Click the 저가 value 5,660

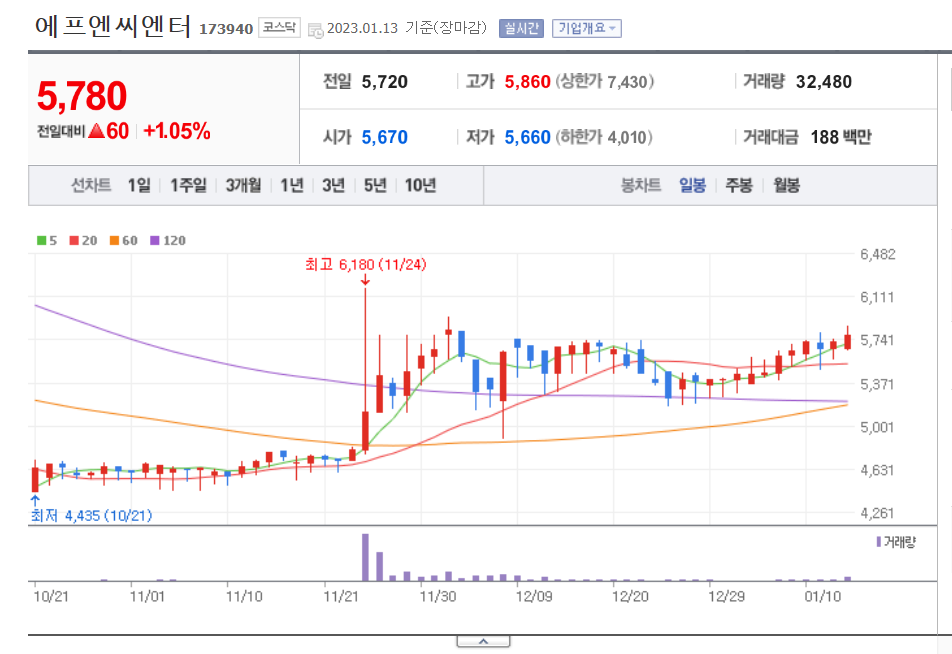(x=528, y=137)
